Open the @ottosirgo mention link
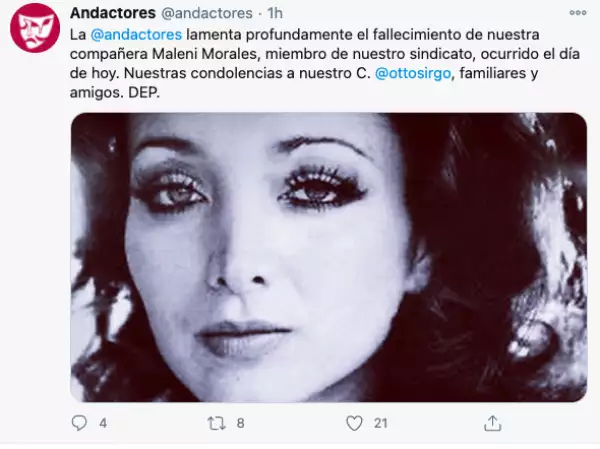This screenshot has height=449, width=600. pos(413,73)
